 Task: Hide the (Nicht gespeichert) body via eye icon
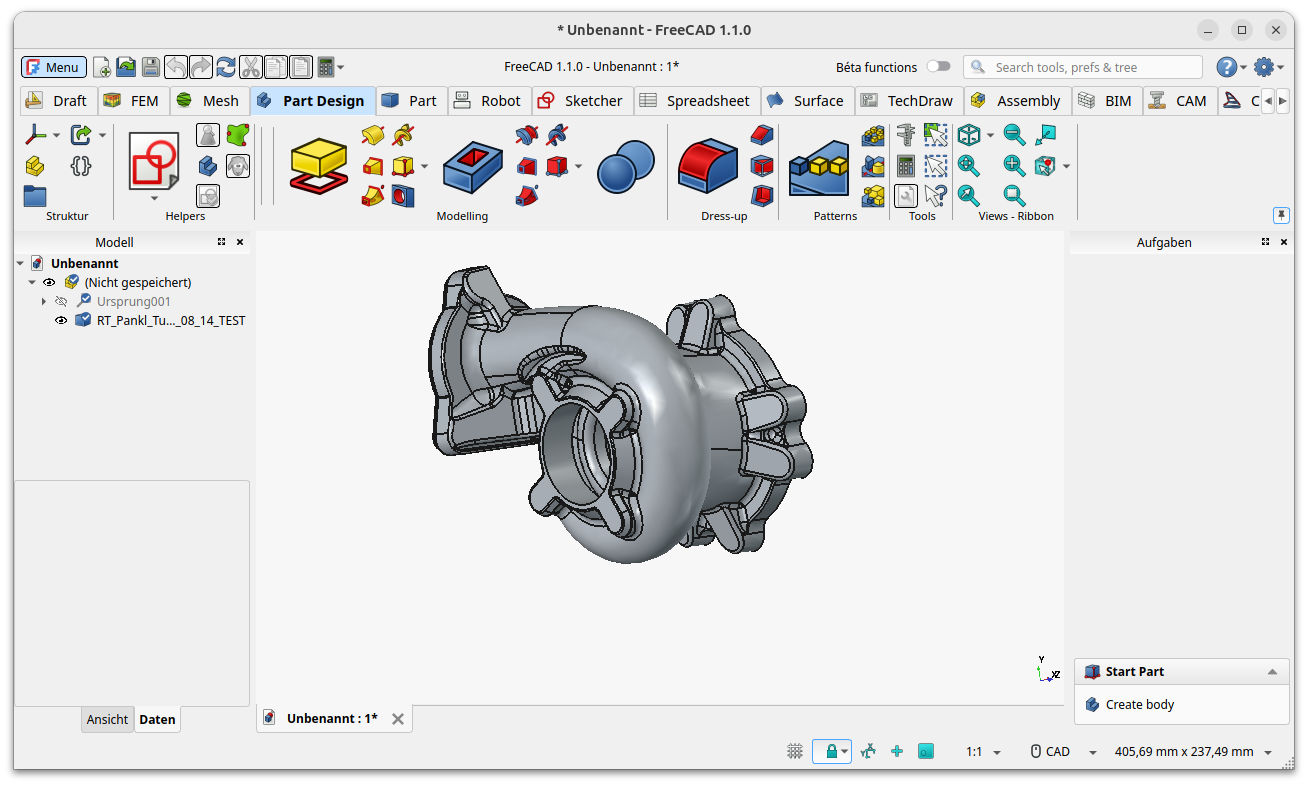pos(49,283)
